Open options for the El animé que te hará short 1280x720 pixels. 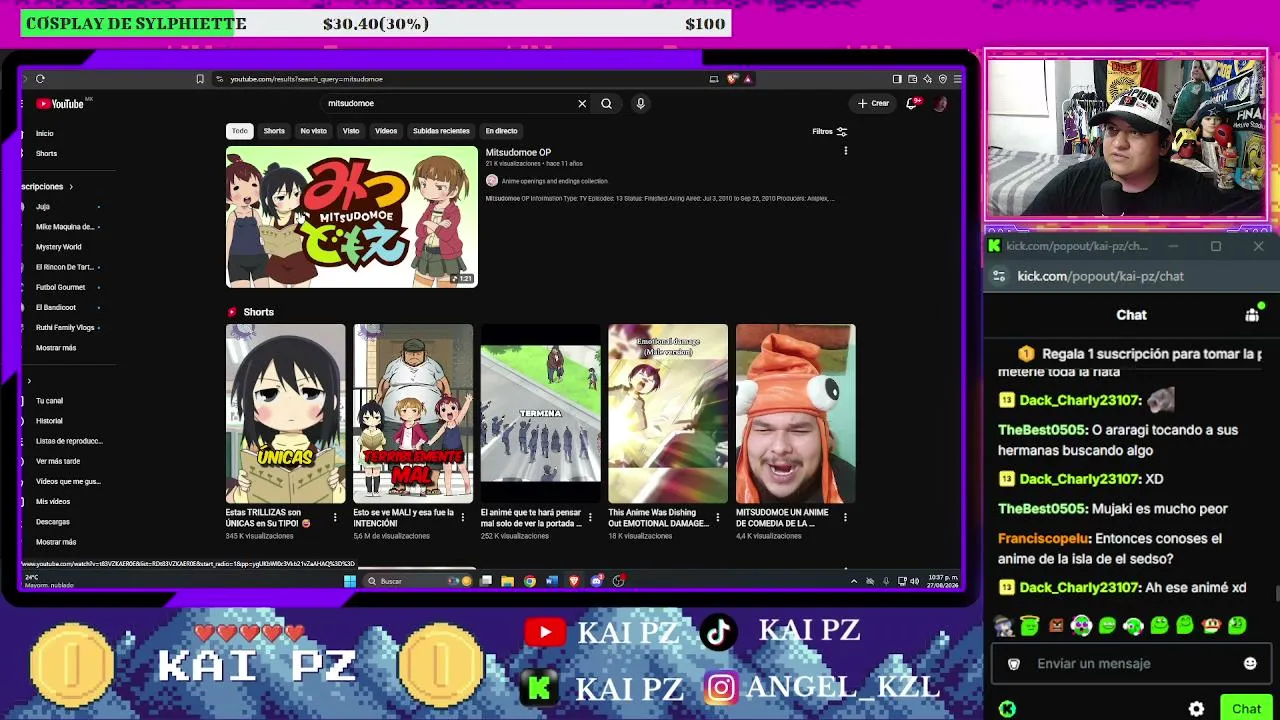[x=590, y=517]
